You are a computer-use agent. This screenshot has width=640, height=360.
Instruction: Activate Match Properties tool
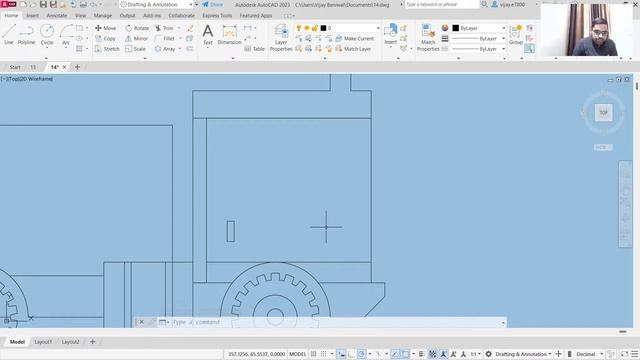(428, 38)
